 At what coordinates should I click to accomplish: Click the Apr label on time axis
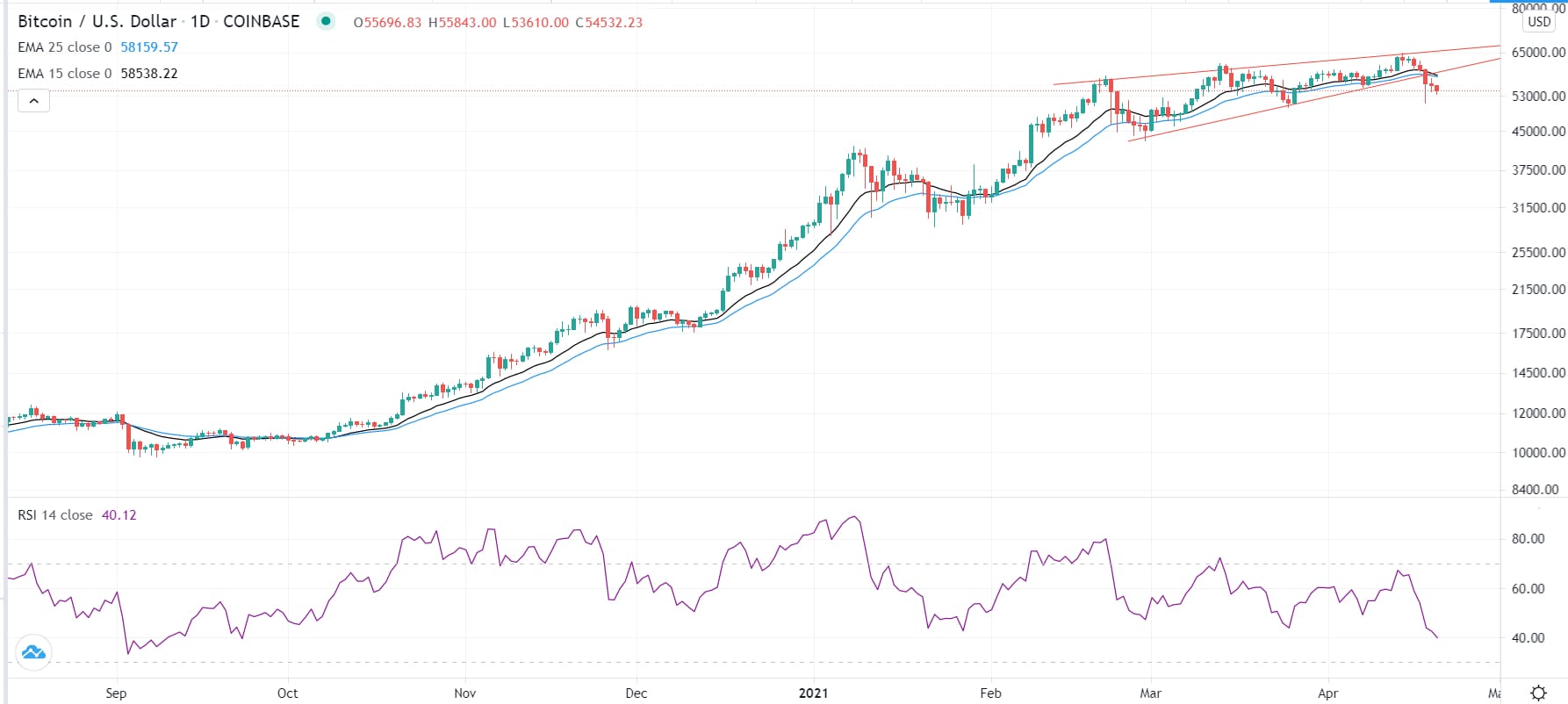click(1327, 693)
